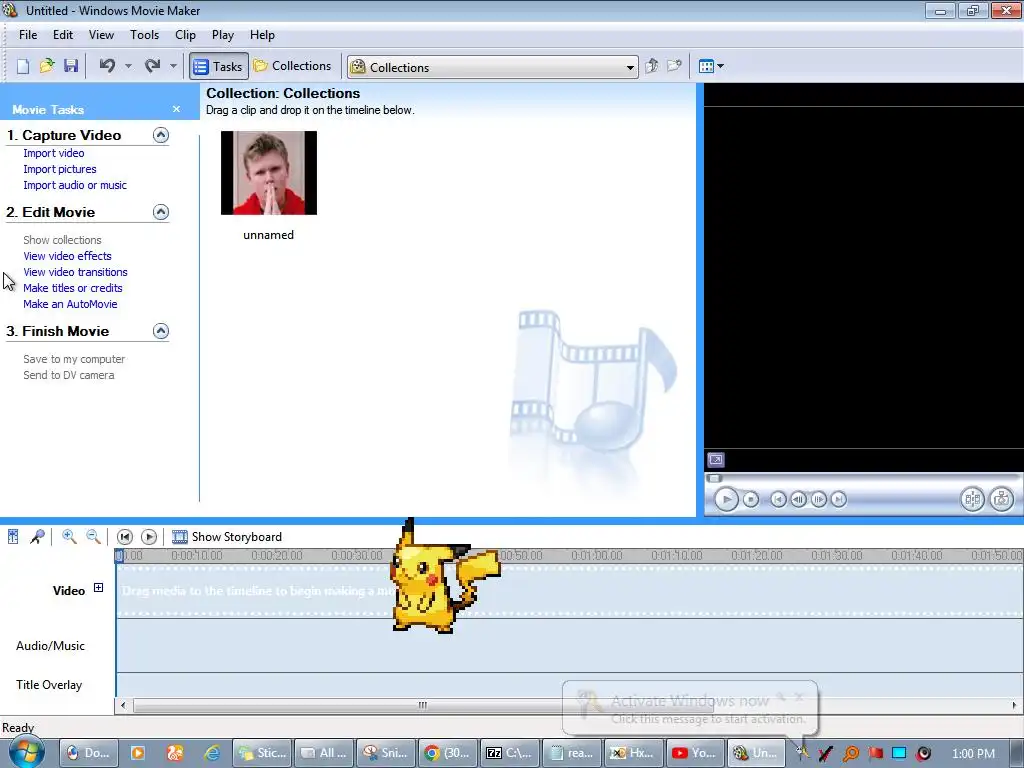Screen dimensions: 1024x768
Task: Collapse the Finish Movie section
Action: (x=161, y=331)
